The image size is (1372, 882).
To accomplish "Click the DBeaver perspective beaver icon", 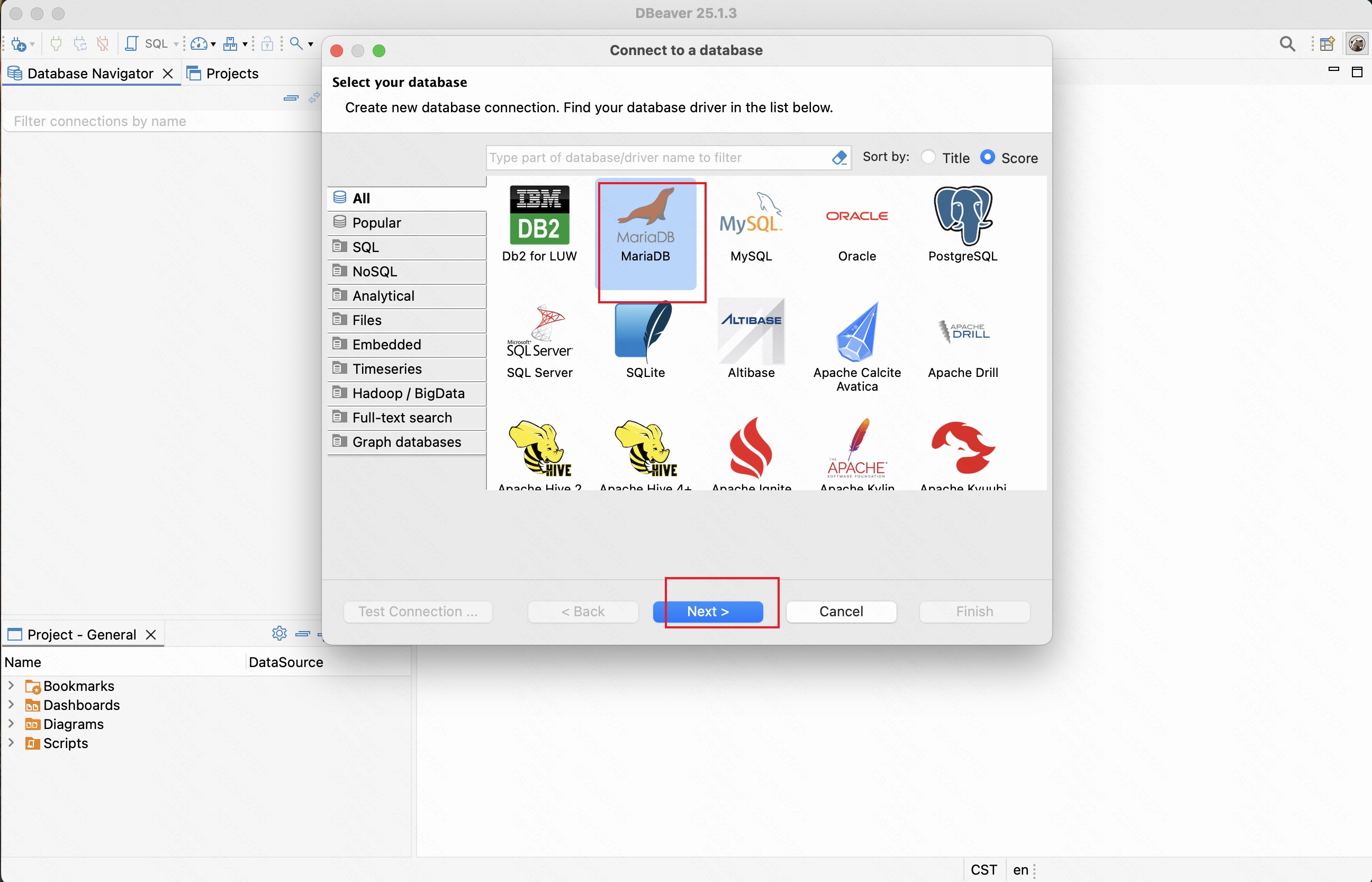I will click(x=1357, y=43).
